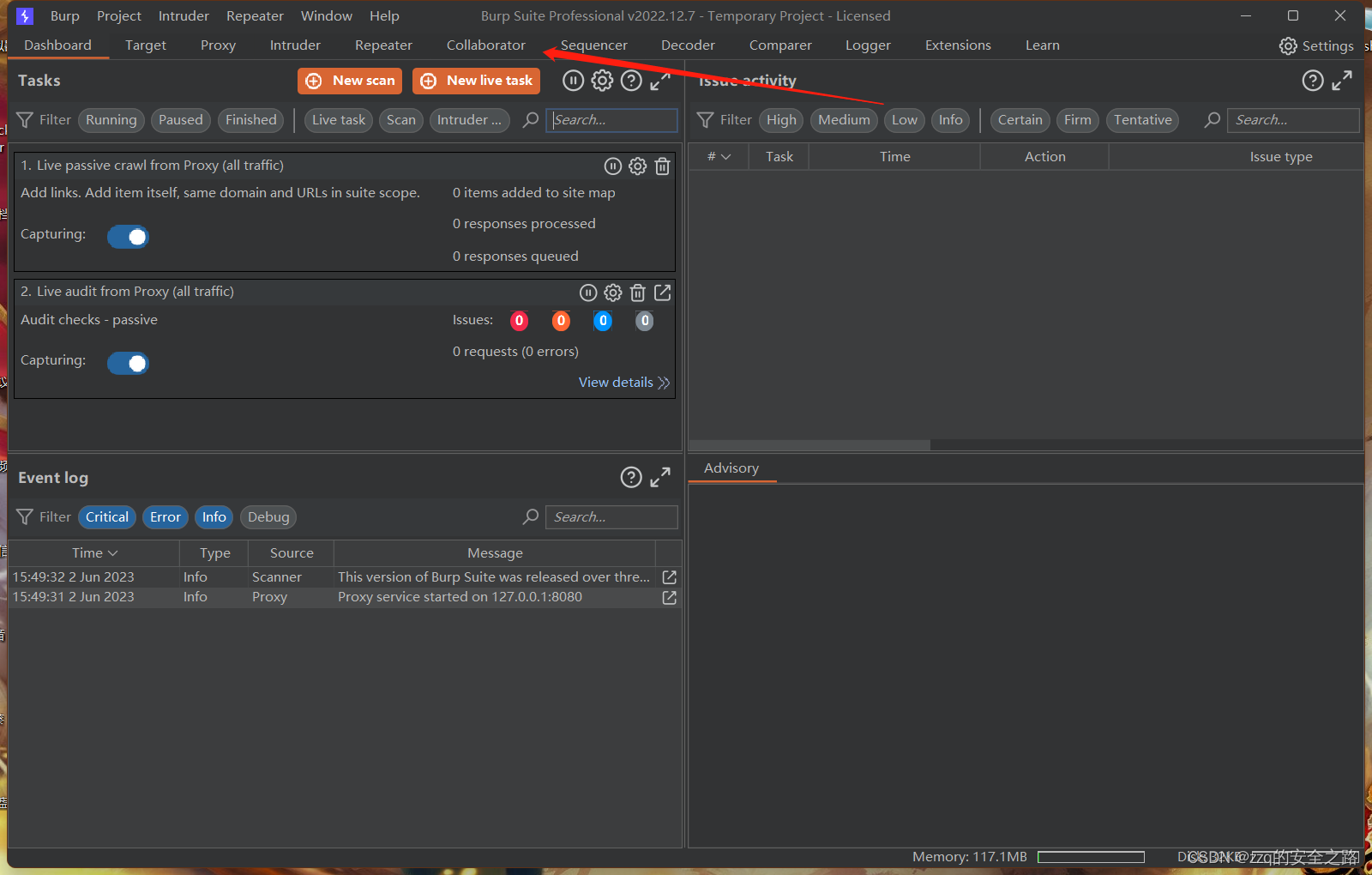Screen dimensions: 1372x875
Task: Pause all tasks in Tasks header
Action: point(573,81)
